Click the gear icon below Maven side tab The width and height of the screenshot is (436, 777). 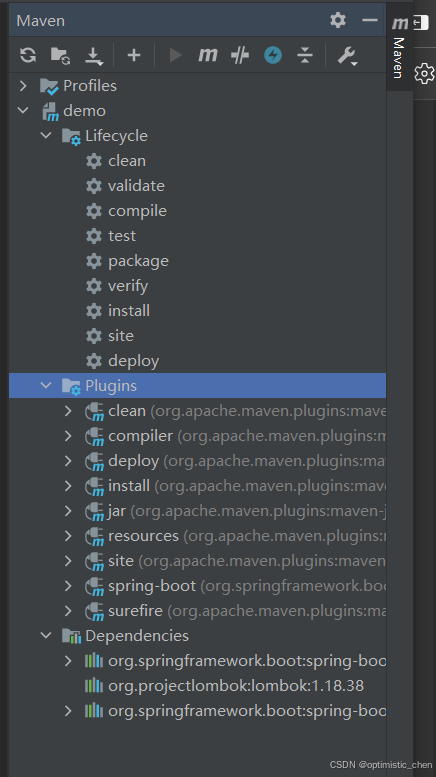424,74
